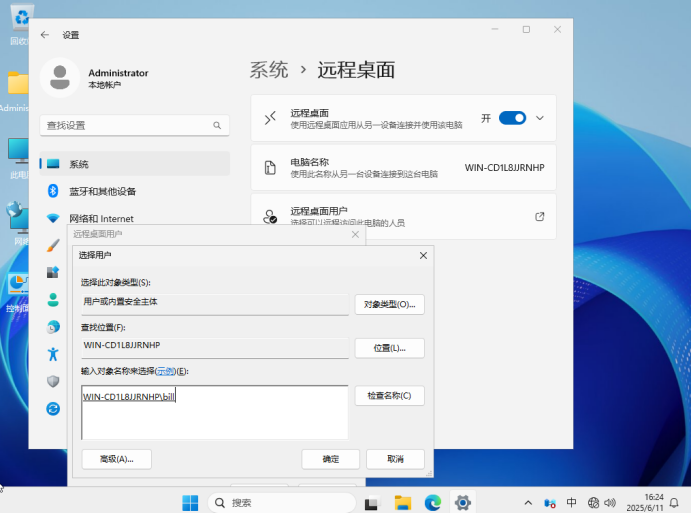Screen dimensions: 692x513
Task: Open Windows Update icon in sidebar
Action: (x=53, y=408)
